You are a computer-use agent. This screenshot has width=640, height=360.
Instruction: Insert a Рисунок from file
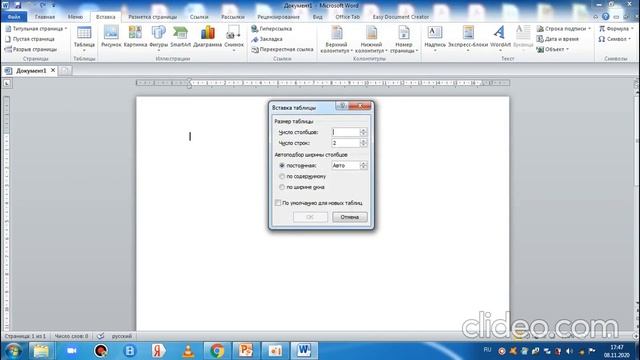tap(111, 37)
